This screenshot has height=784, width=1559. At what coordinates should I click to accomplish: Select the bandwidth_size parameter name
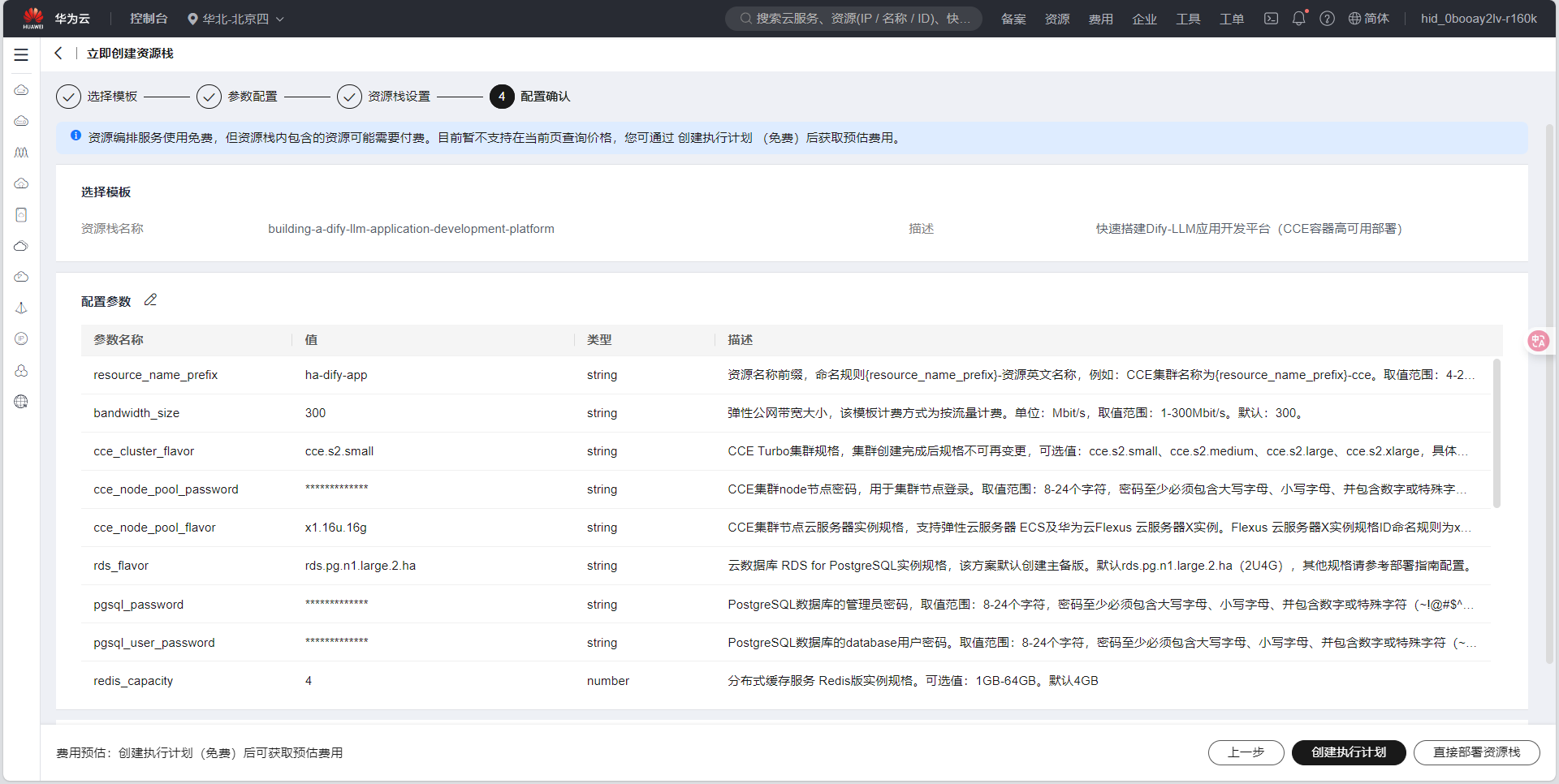pyautogui.click(x=136, y=413)
